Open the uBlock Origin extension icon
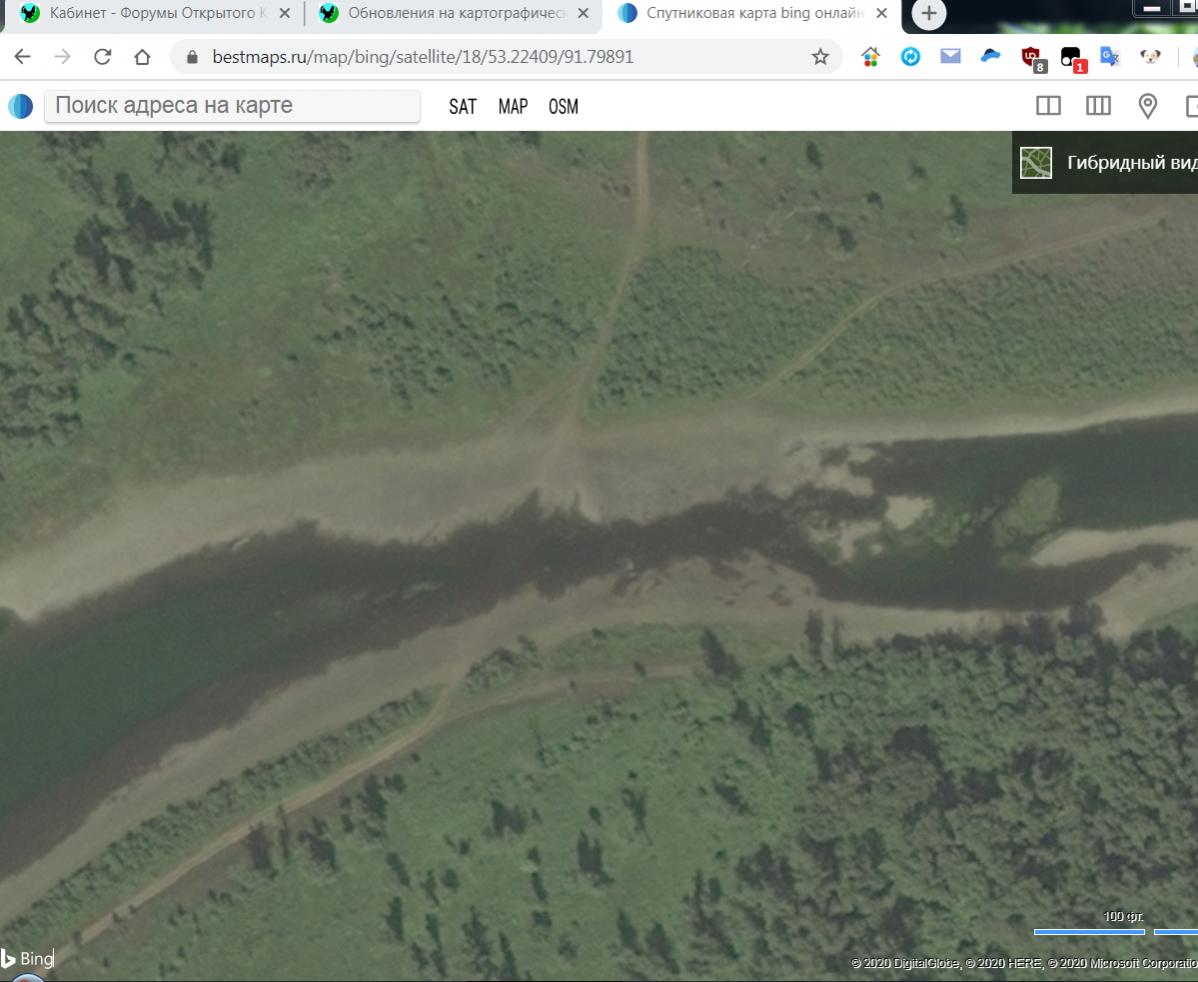Viewport: 1198px width, 982px height. tap(1031, 57)
